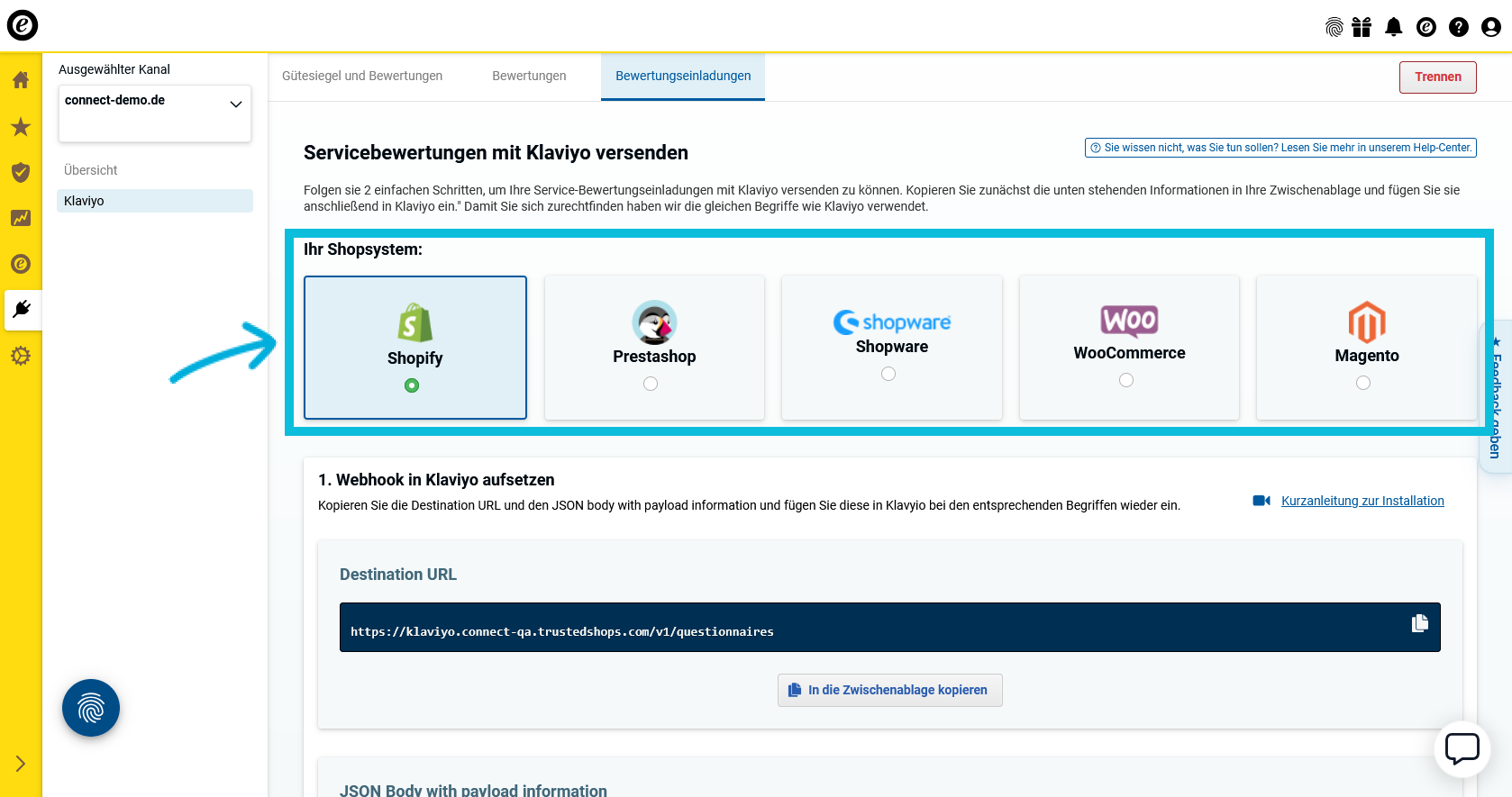This screenshot has width=1512, height=797.
Task: Copy Destination URL with the copy icon
Action: (1420, 623)
